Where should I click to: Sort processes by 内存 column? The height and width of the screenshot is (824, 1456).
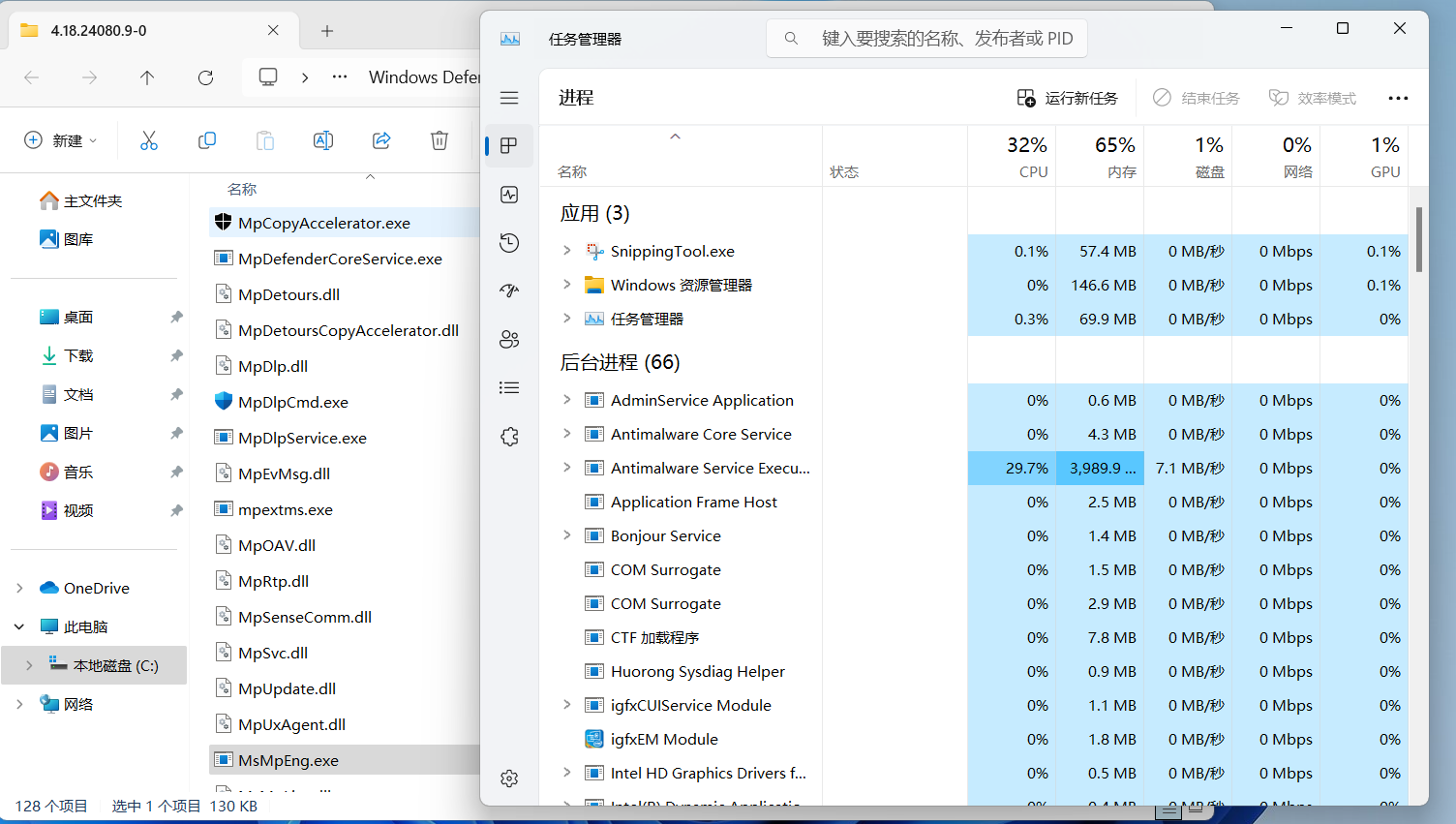point(1100,155)
